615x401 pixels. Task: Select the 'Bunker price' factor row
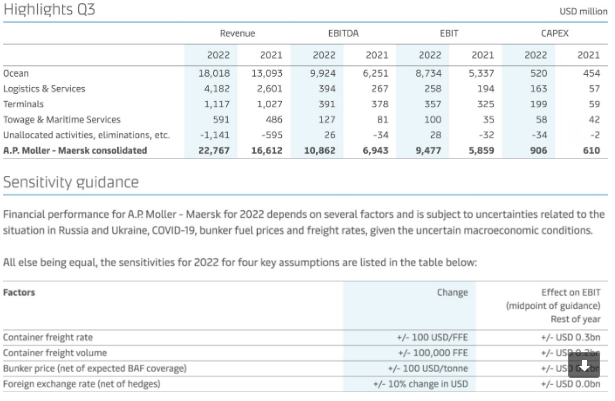click(x=305, y=368)
